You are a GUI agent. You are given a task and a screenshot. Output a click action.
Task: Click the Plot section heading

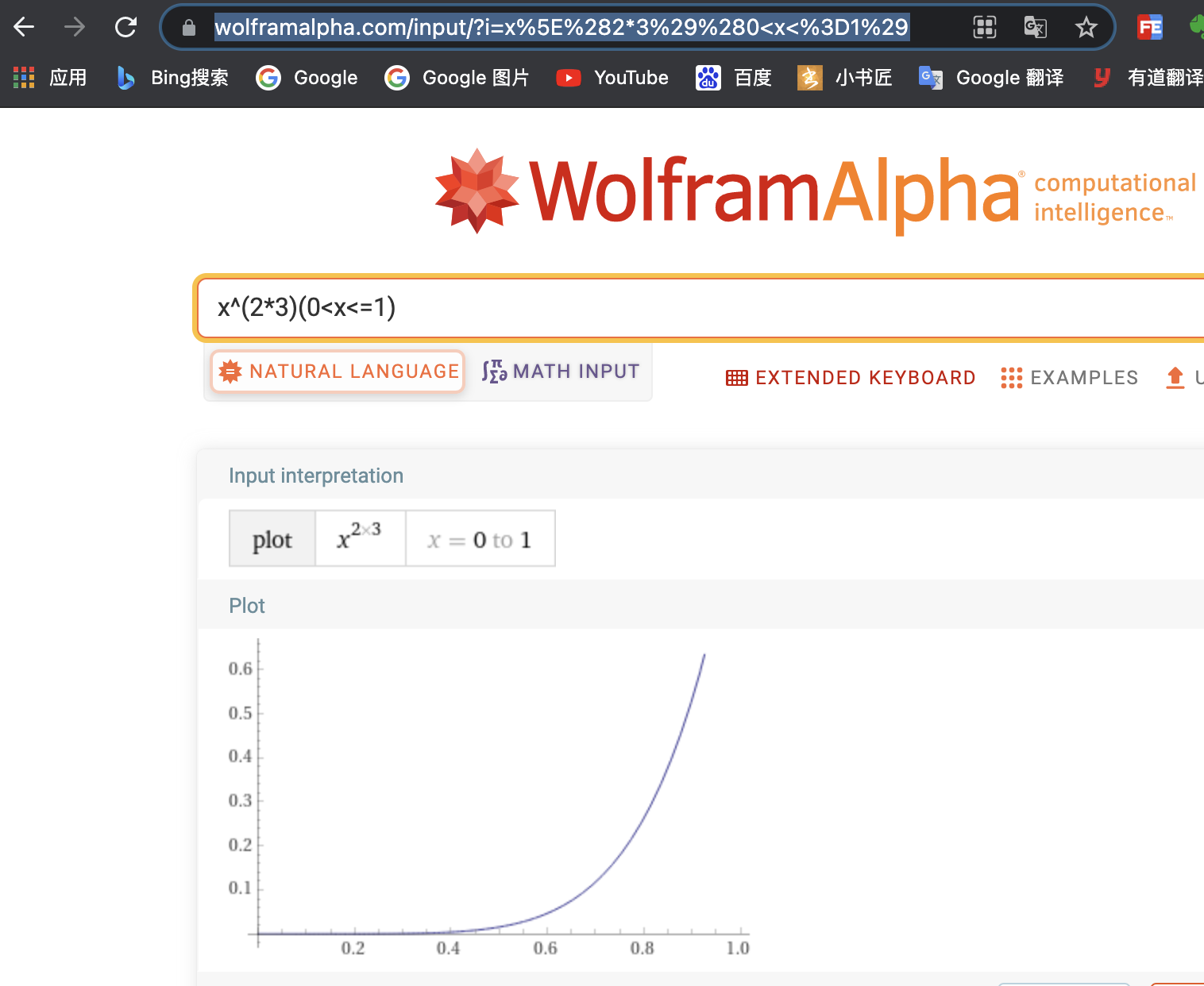coord(247,606)
